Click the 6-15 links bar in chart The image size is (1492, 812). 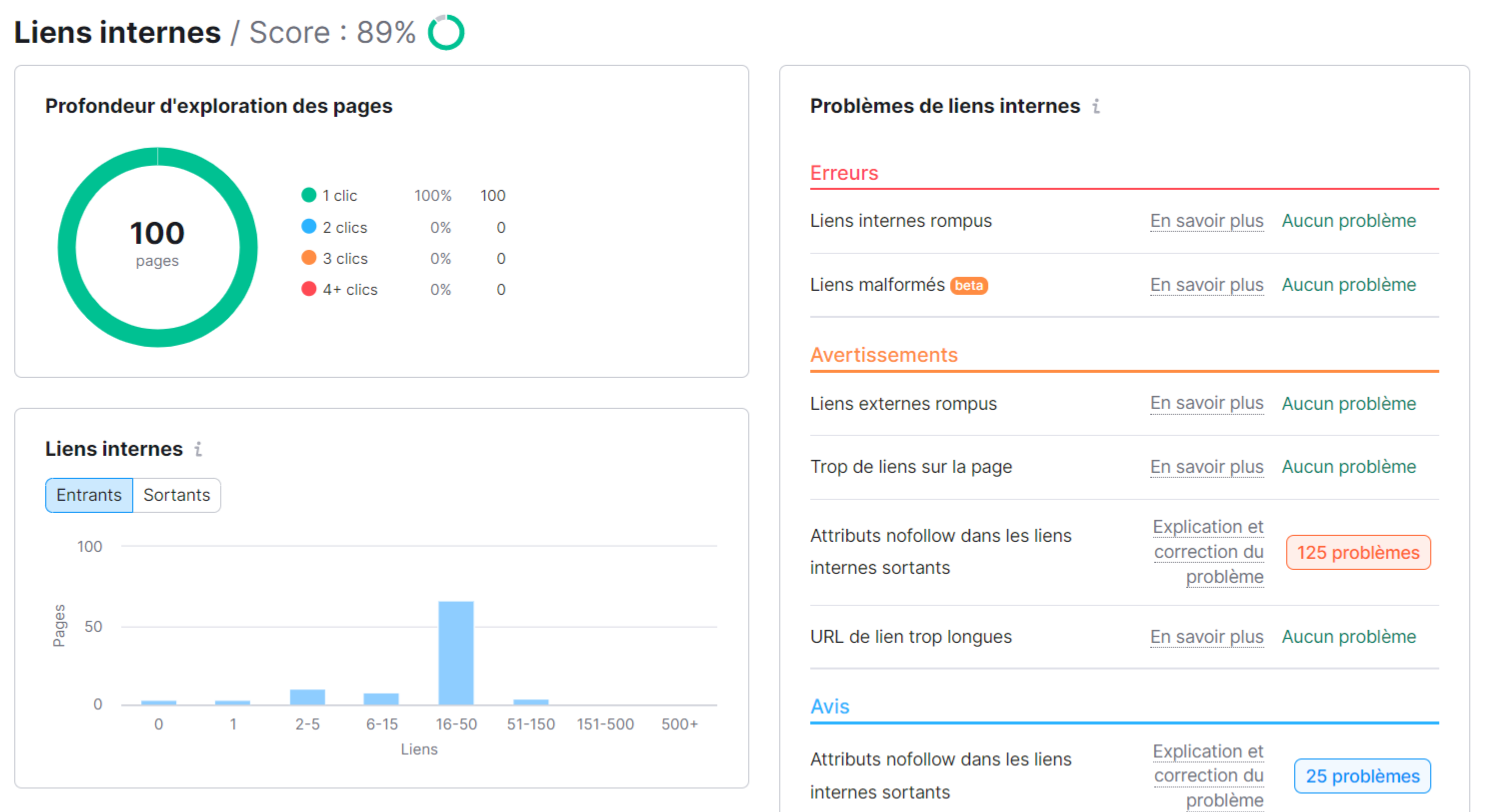coord(381,699)
